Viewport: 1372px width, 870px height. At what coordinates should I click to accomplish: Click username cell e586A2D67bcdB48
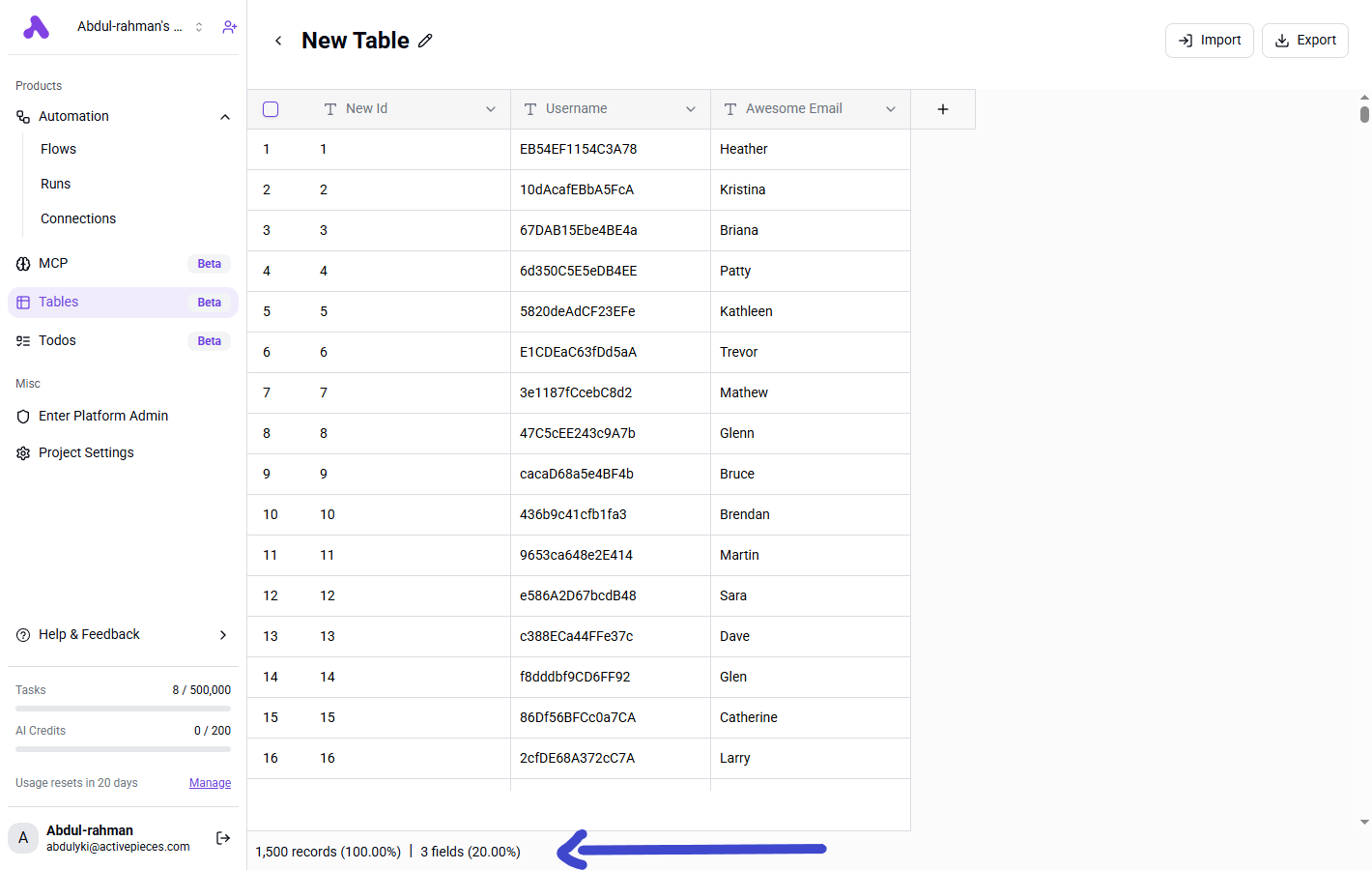point(611,595)
